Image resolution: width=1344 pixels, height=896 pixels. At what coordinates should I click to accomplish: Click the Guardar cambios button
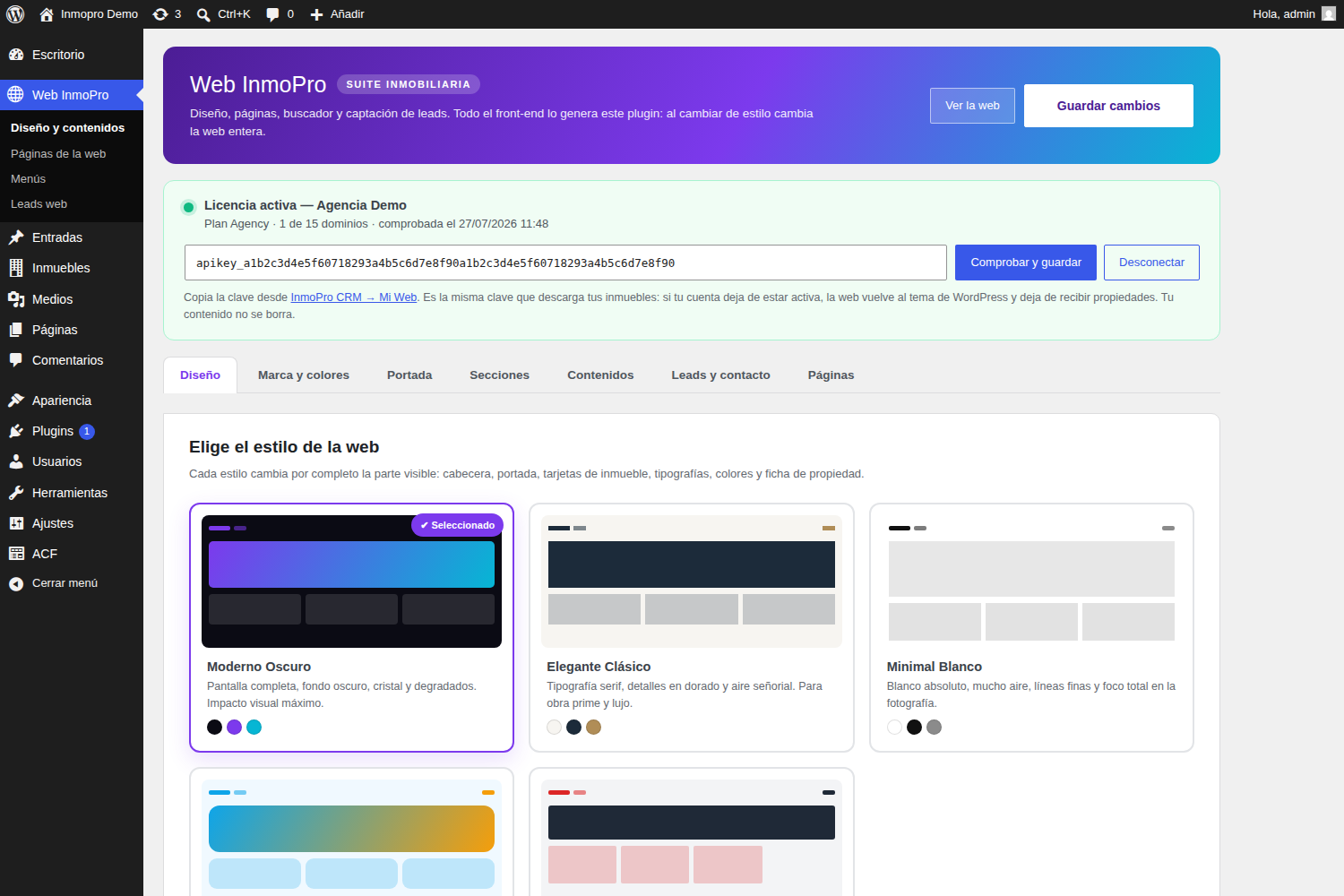pos(1108,106)
